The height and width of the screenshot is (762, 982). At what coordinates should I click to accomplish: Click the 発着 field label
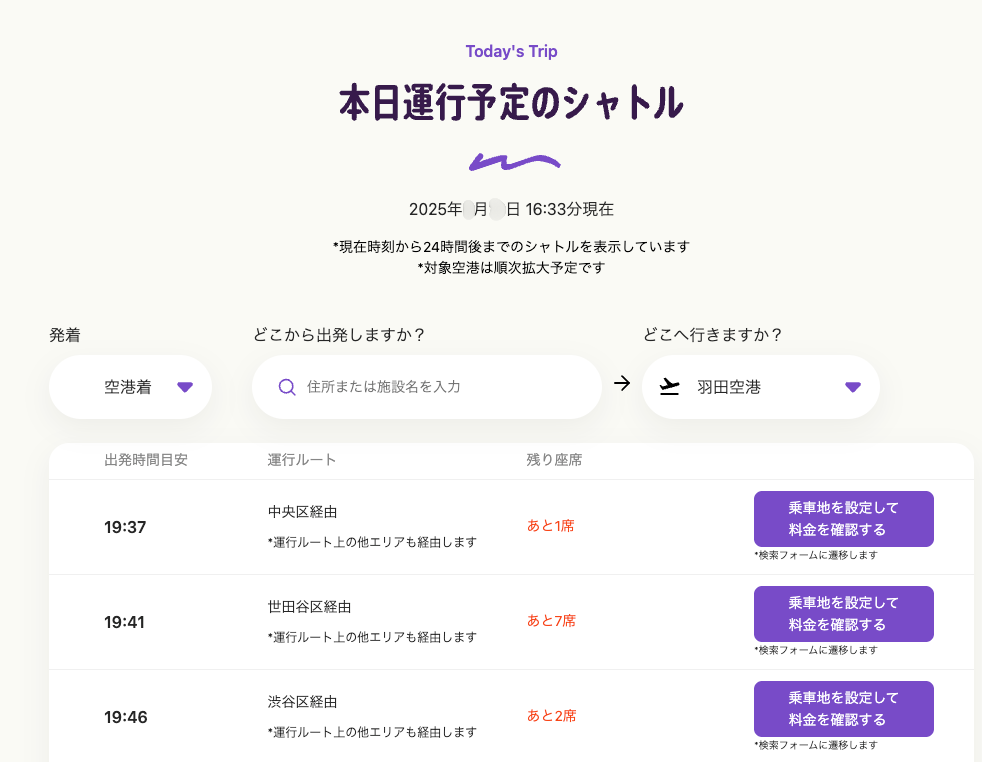[65, 335]
